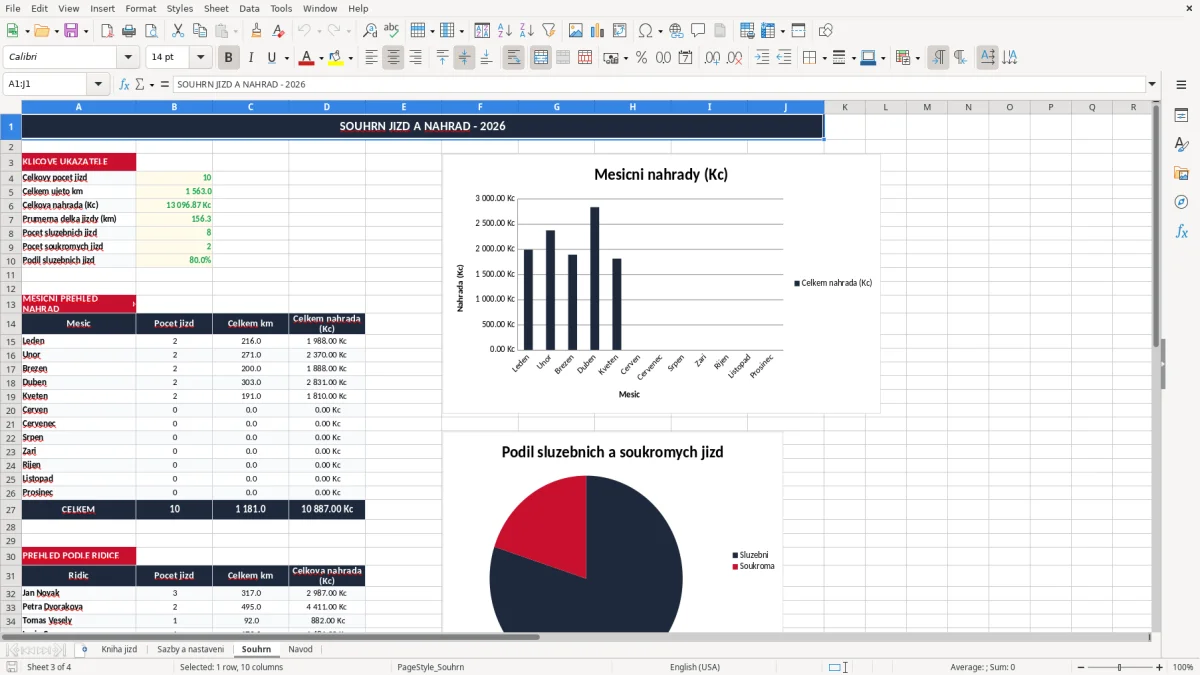Image resolution: width=1200 pixels, height=675 pixels.
Task: Switch to the Navod sheet tab
Action: (x=300, y=649)
